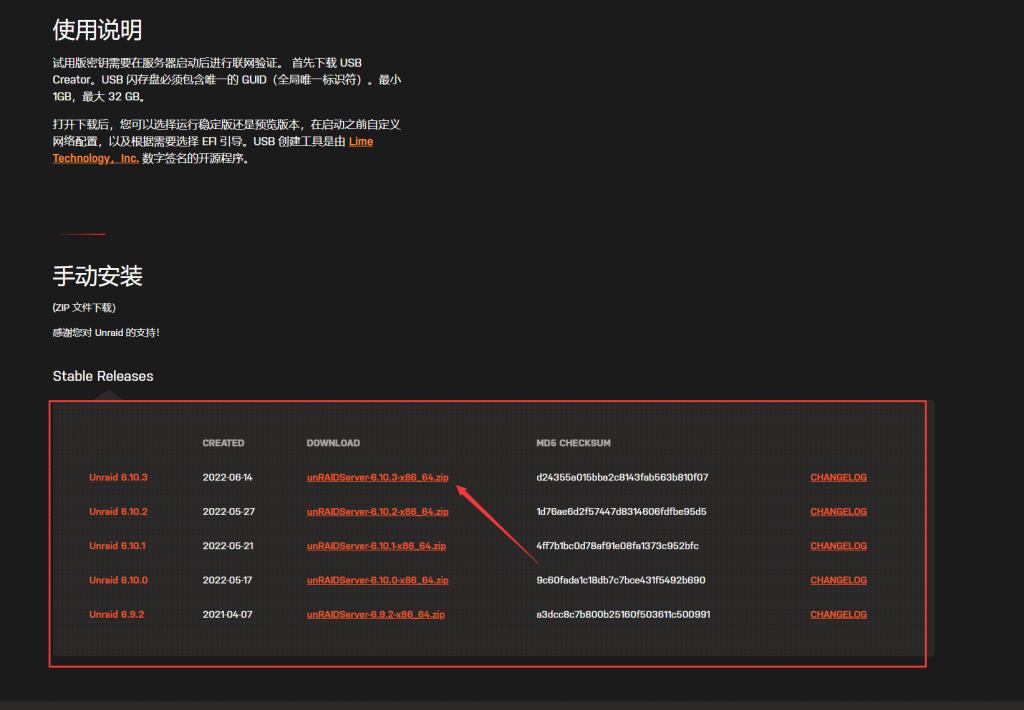Click the version name Unraid 6.10.3
The height and width of the screenshot is (710, 1024).
click(x=118, y=477)
